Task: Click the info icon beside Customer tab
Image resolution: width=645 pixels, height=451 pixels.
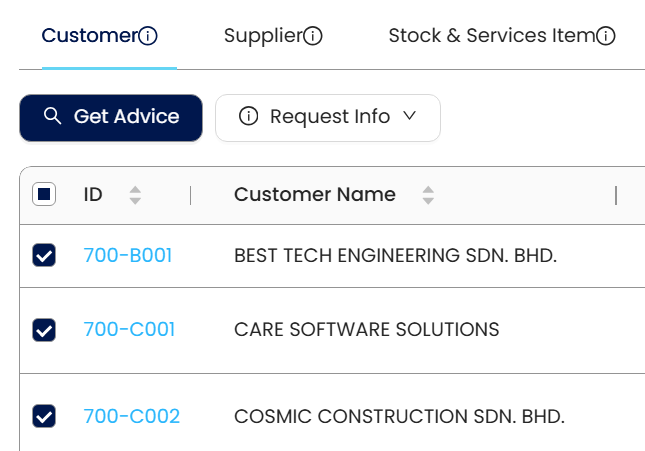Action: (x=148, y=37)
